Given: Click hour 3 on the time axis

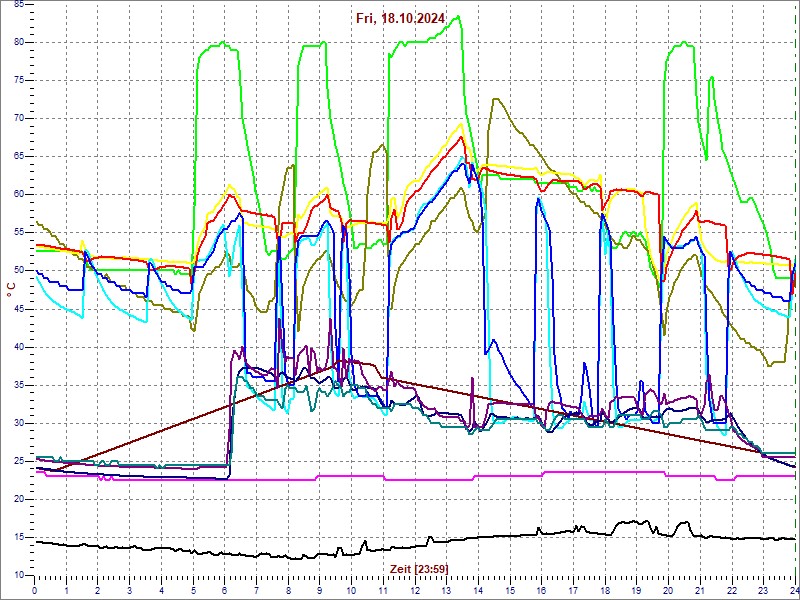Looking at the screenshot, I should (130, 590).
